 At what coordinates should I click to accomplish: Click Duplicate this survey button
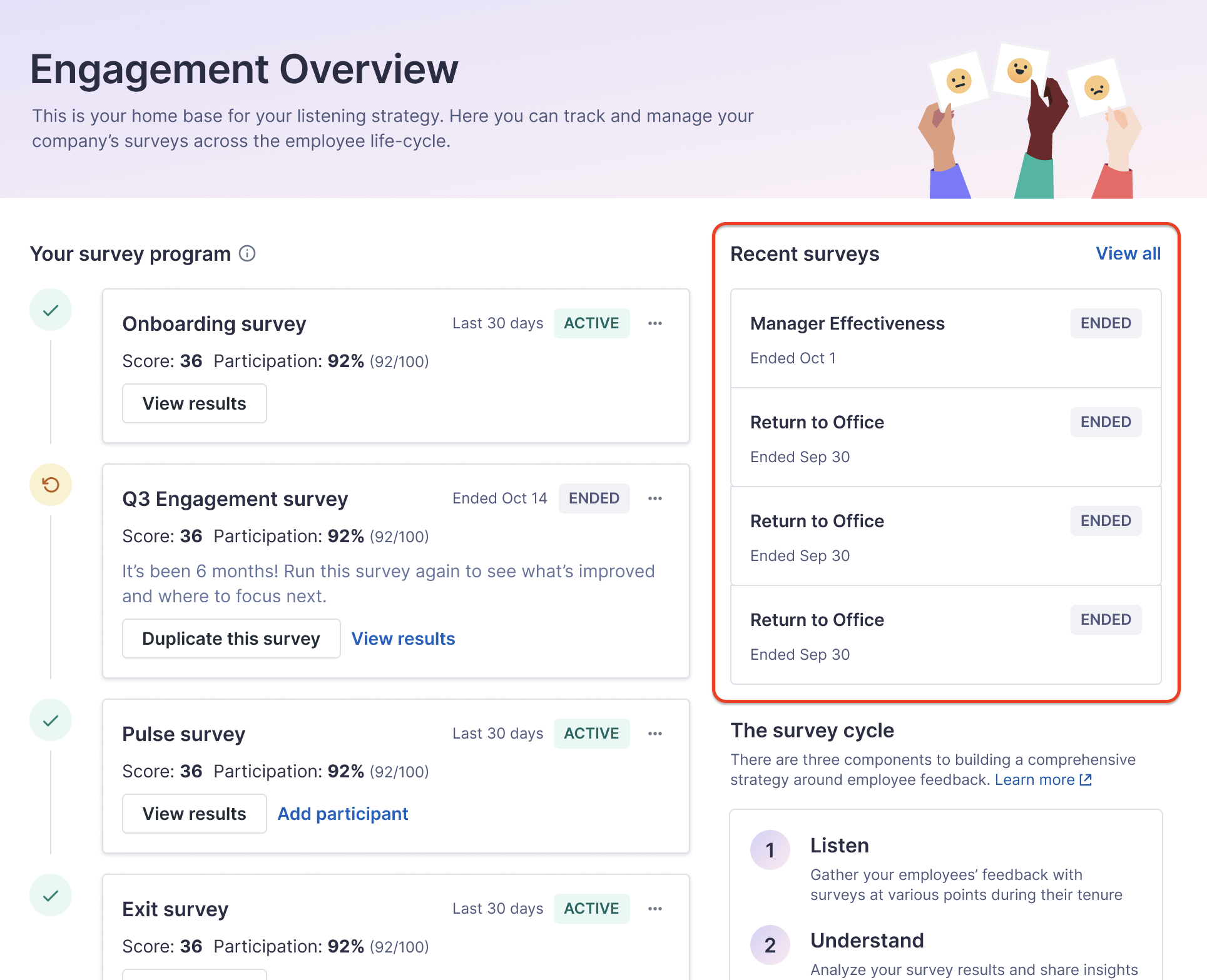pos(232,639)
